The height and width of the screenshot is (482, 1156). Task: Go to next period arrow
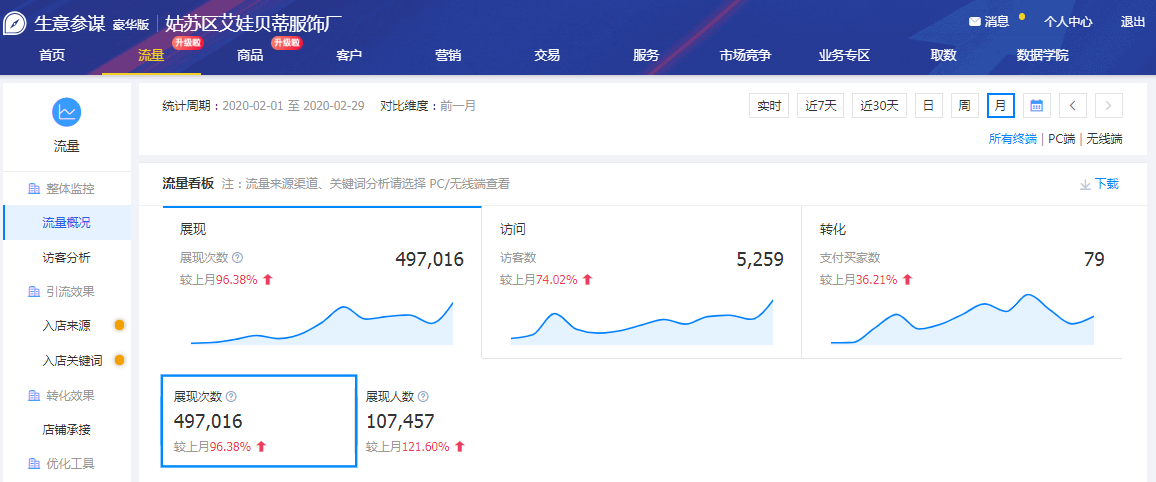(x=1109, y=105)
